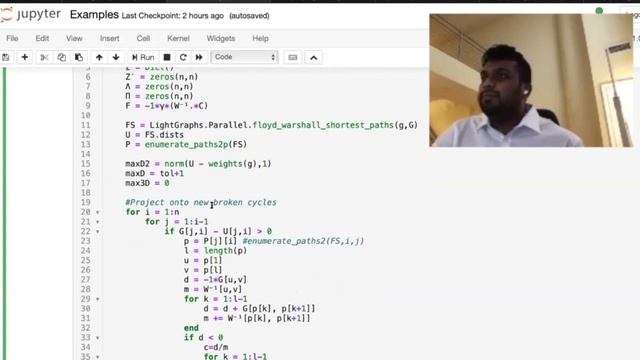Paste cells below icon
Screen dimensions: 640x360
click(x=79, y=58)
